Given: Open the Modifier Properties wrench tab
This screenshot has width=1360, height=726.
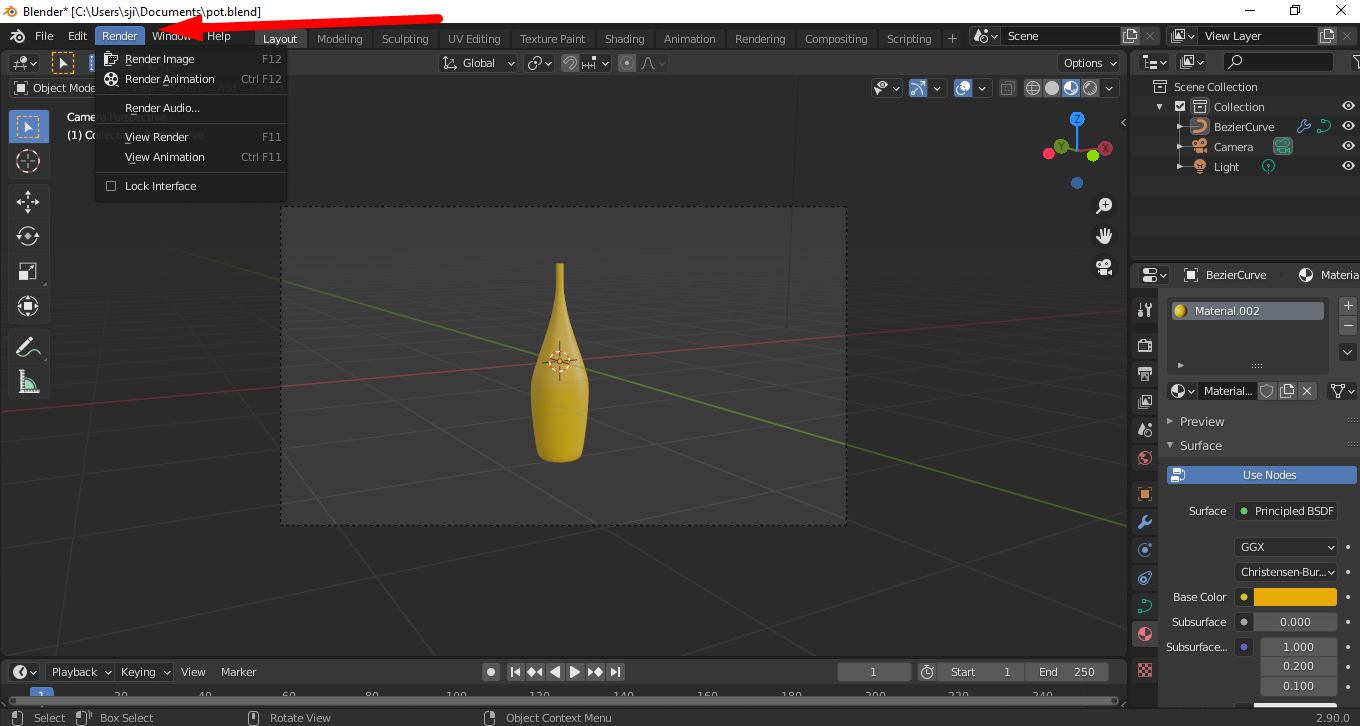Looking at the screenshot, I should click(x=1144, y=522).
